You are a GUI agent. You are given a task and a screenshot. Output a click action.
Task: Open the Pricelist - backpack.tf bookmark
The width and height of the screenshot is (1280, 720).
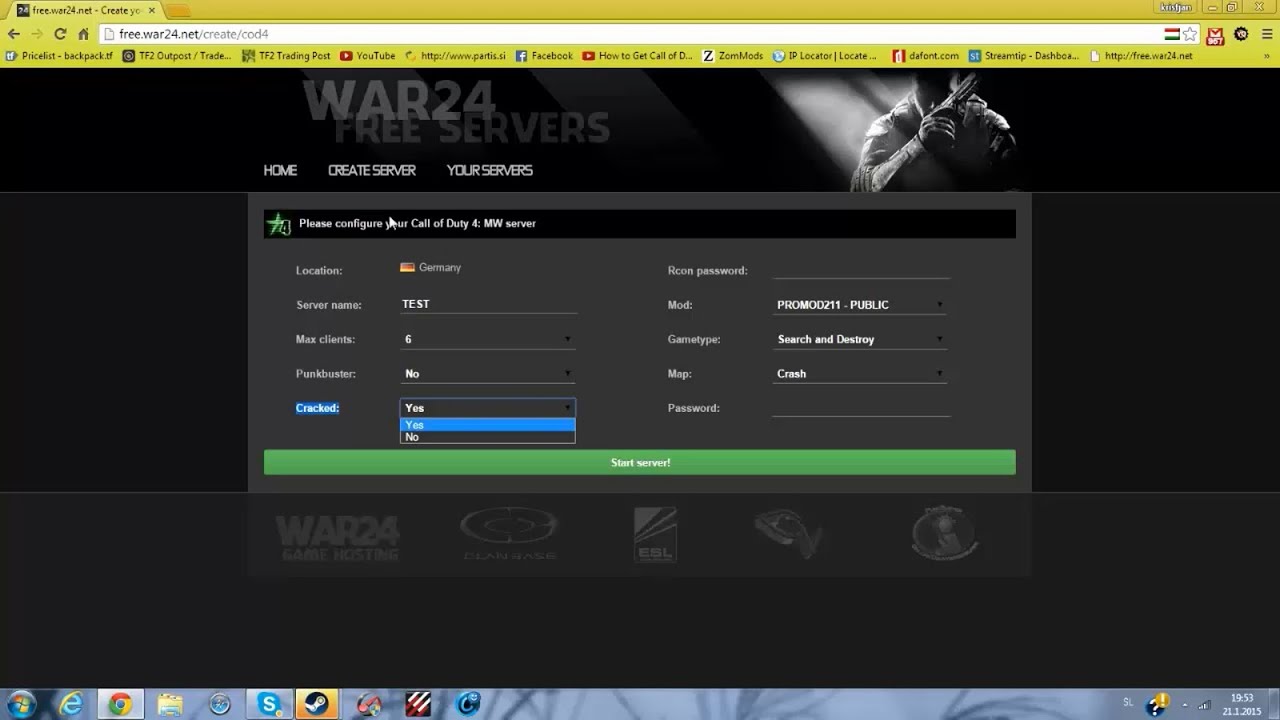point(59,56)
